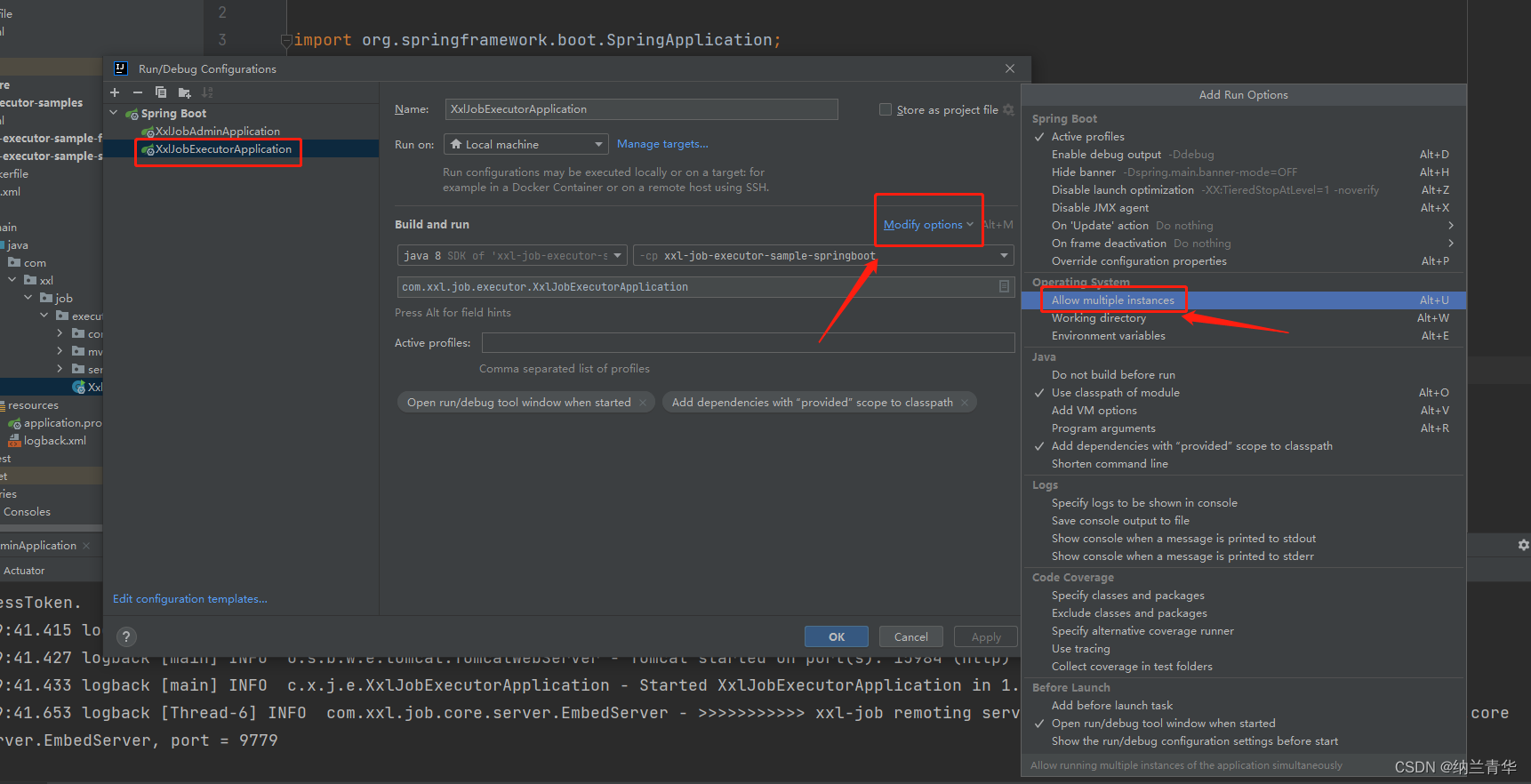
Task: Close the minApplication tab
Action: click(x=86, y=546)
